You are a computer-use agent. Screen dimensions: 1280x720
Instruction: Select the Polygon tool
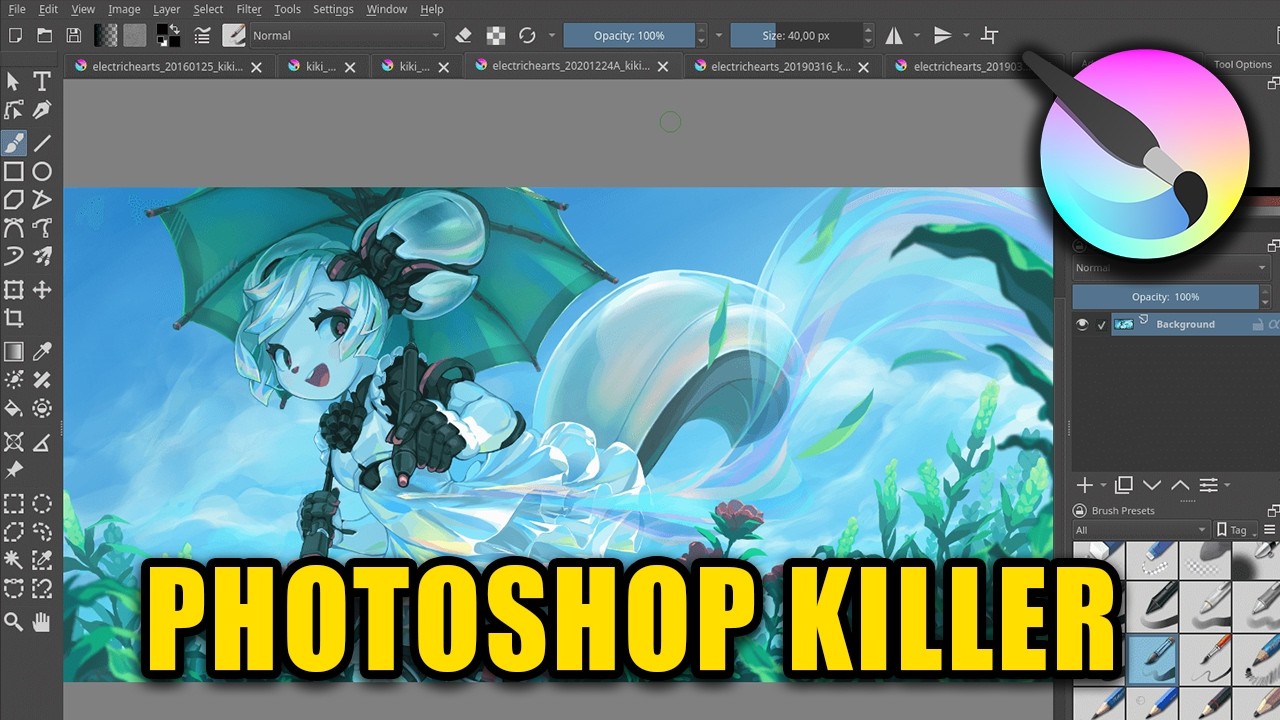pyautogui.click(x=14, y=200)
